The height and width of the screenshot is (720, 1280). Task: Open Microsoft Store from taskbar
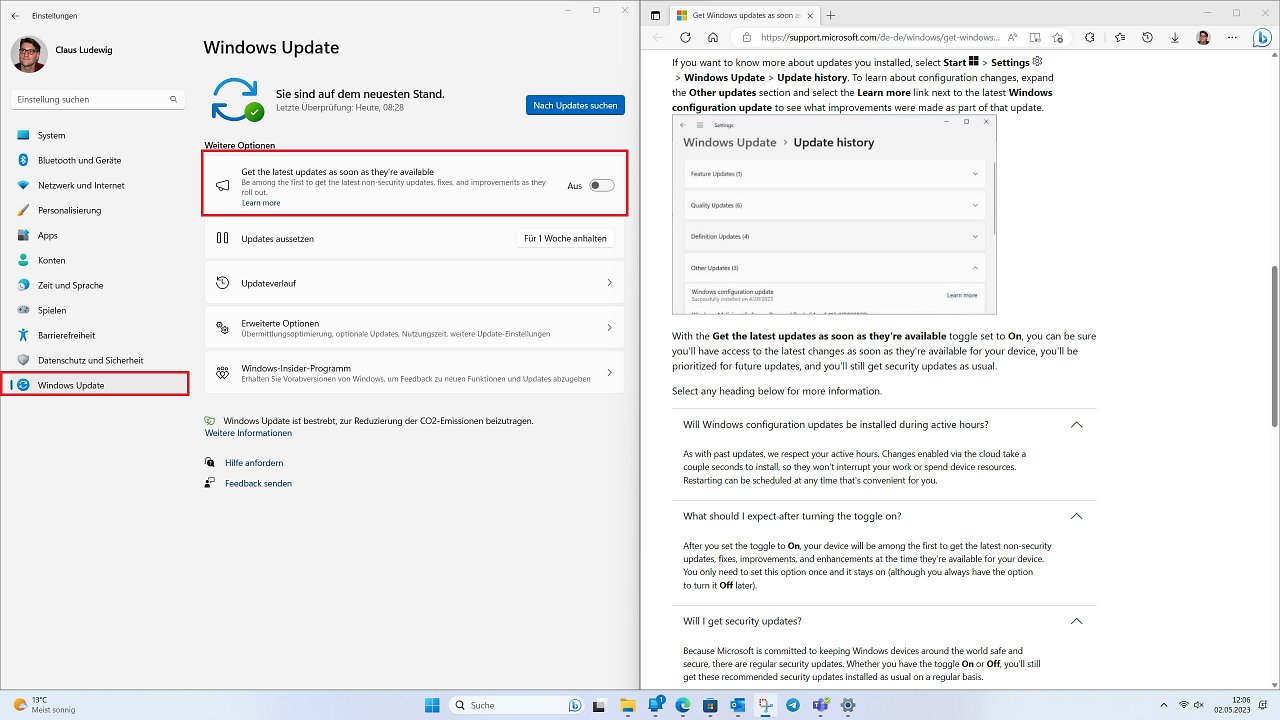(x=710, y=705)
